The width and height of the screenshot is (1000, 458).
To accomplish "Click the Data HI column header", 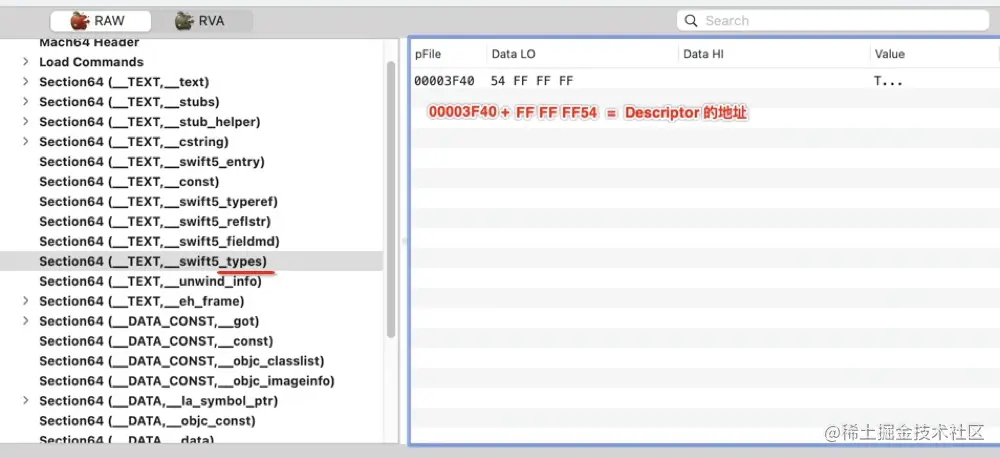I will click(x=774, y=54).
